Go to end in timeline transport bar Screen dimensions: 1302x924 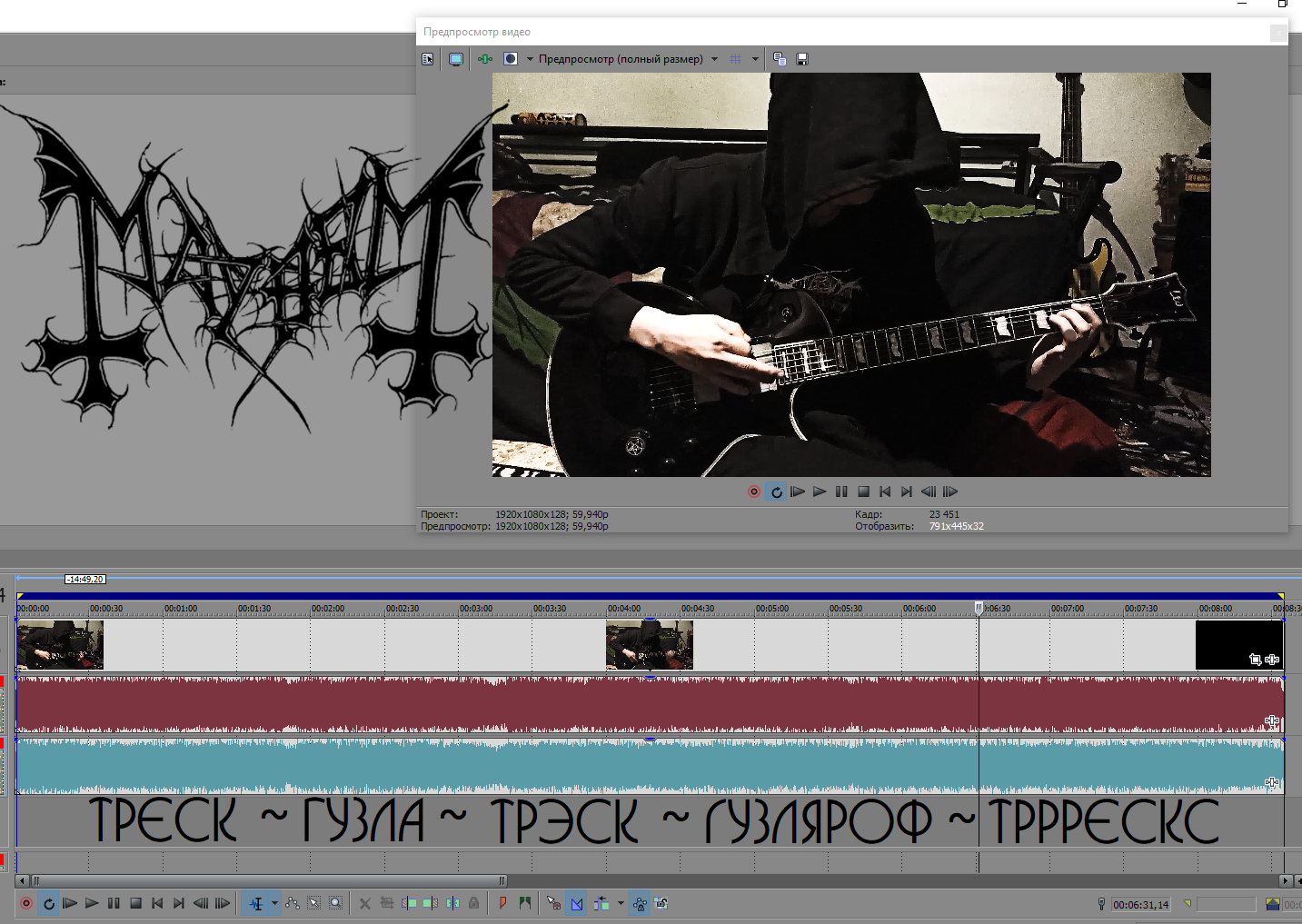[x=179, y=903]
